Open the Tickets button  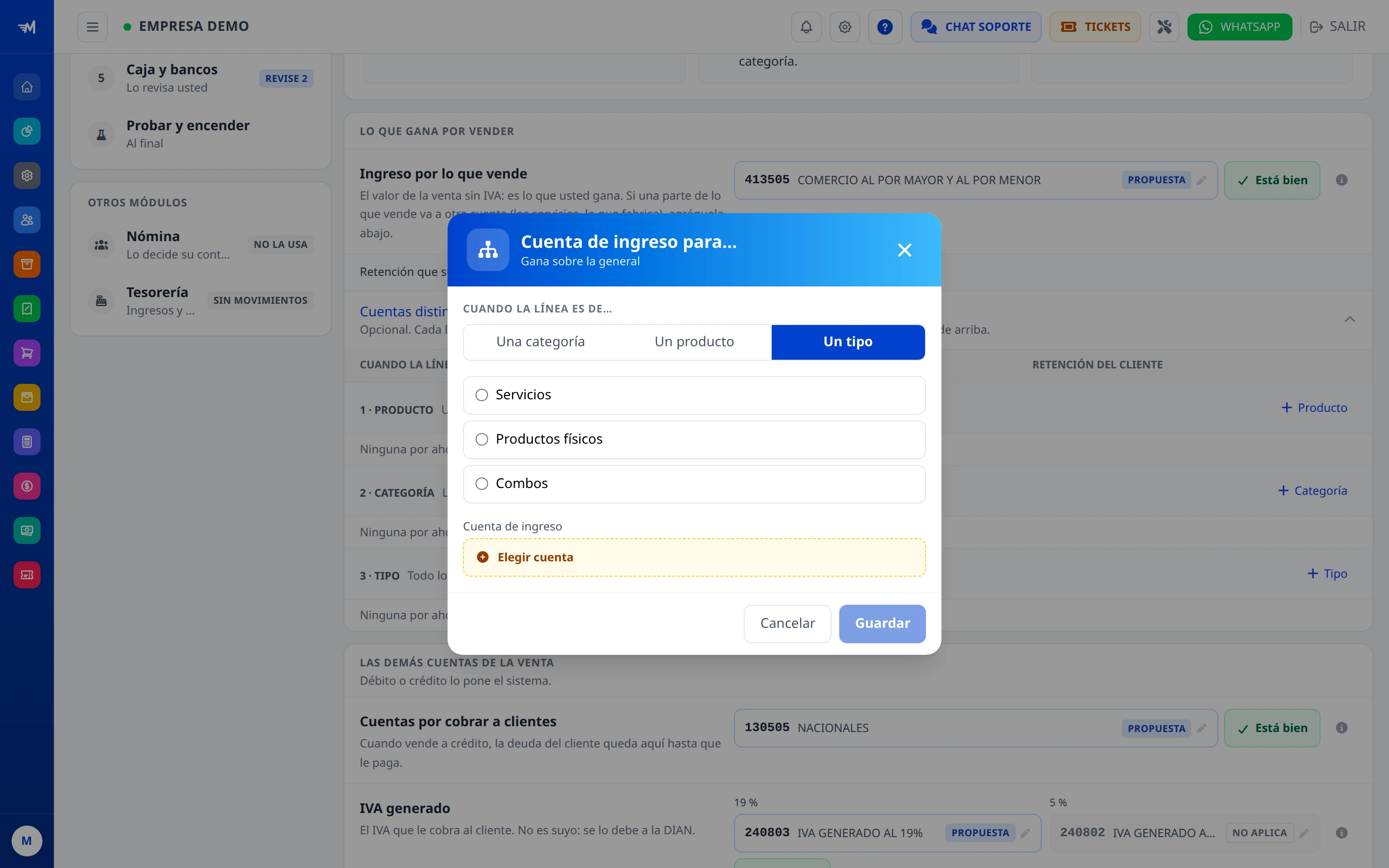click(x=1094, y=27)
